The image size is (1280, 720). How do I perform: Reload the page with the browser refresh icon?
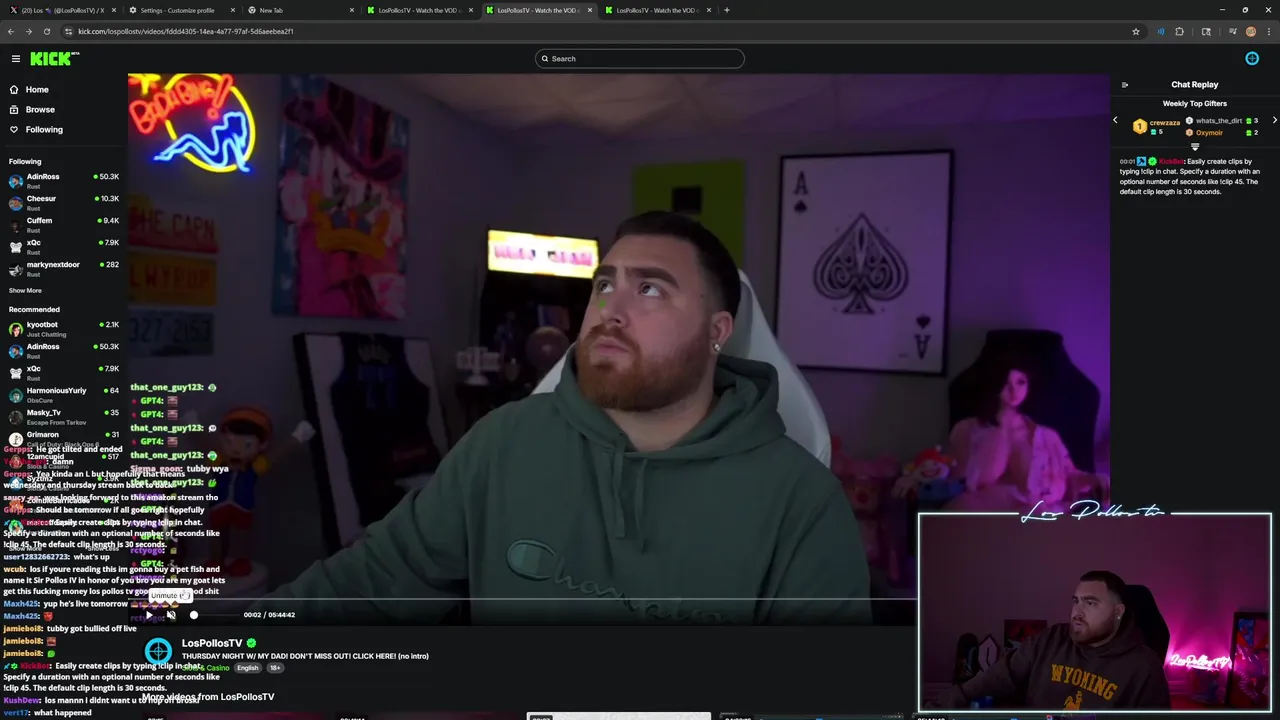[46, 31]
